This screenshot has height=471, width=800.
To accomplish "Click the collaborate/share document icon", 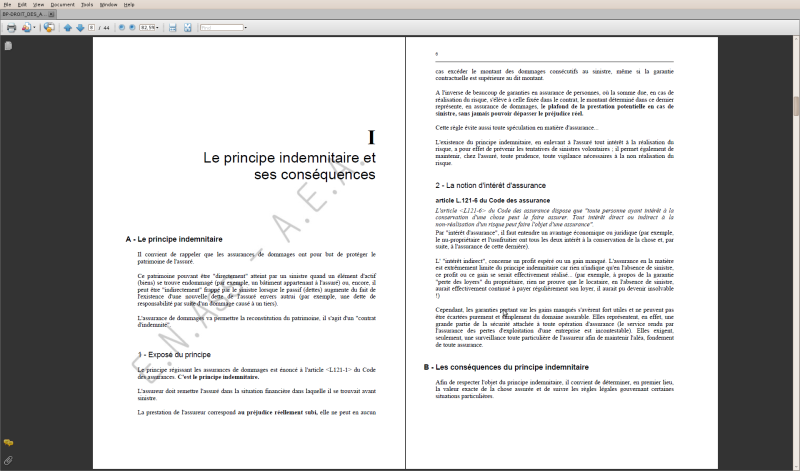I will click(x=49, y=28).
